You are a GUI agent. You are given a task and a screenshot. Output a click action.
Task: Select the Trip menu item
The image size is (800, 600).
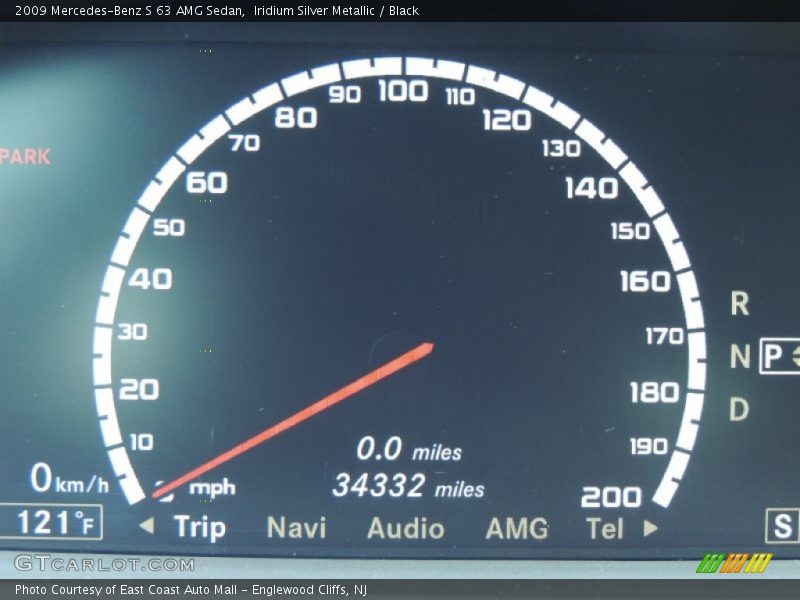coord(199,528)
